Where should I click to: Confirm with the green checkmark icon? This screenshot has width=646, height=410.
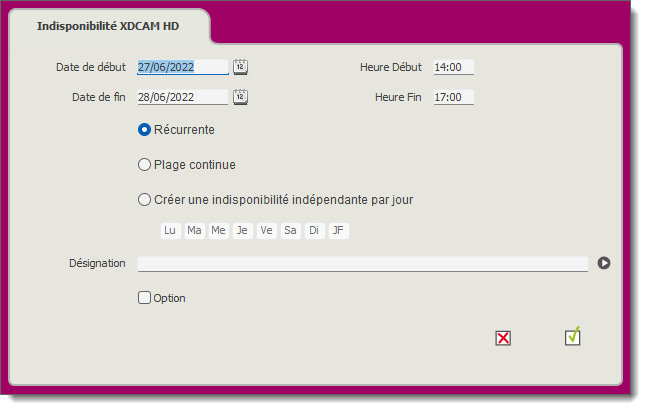(x=572, y=336)
